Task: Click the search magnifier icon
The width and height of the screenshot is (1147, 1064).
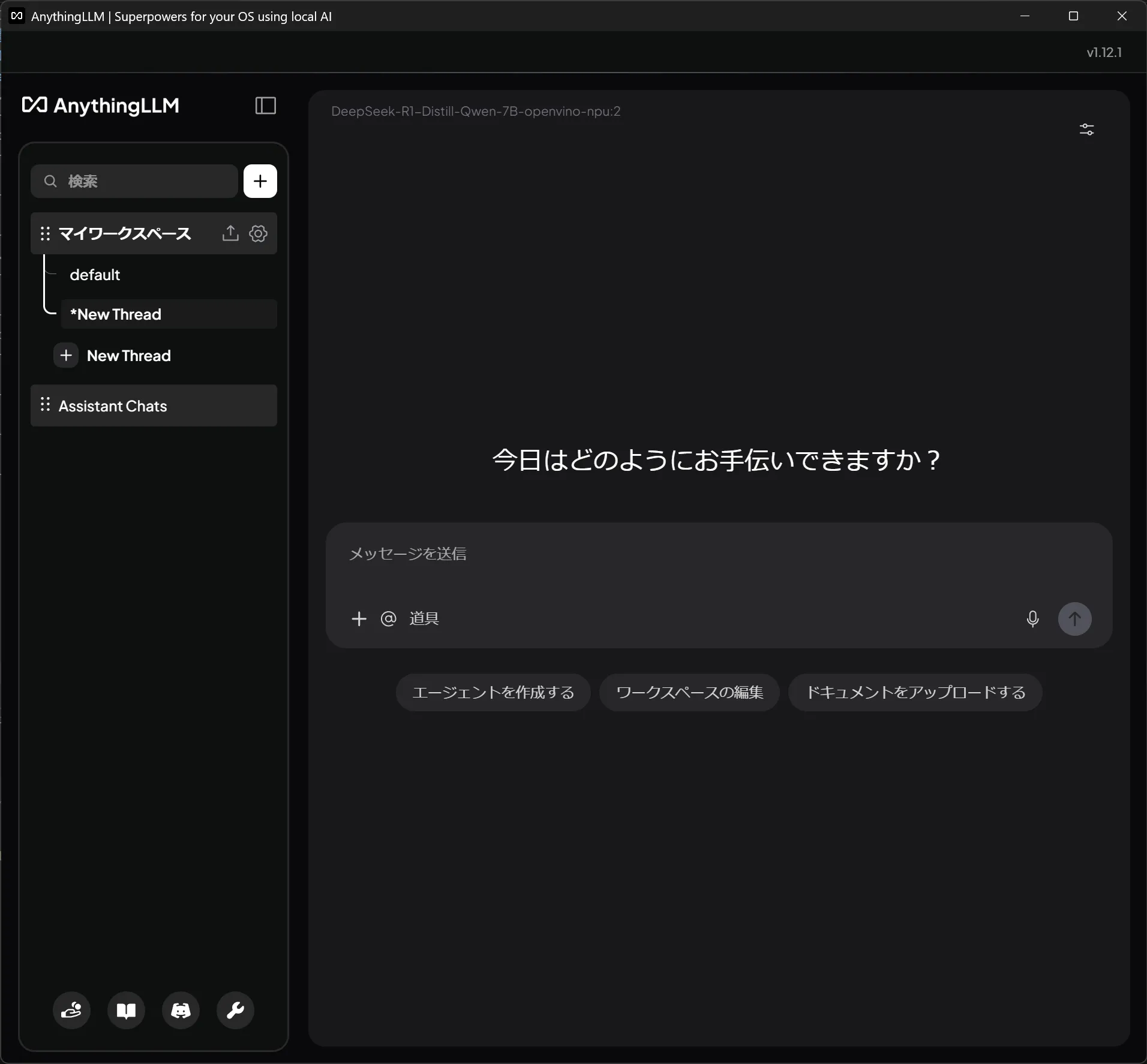Action: (50, 181)
